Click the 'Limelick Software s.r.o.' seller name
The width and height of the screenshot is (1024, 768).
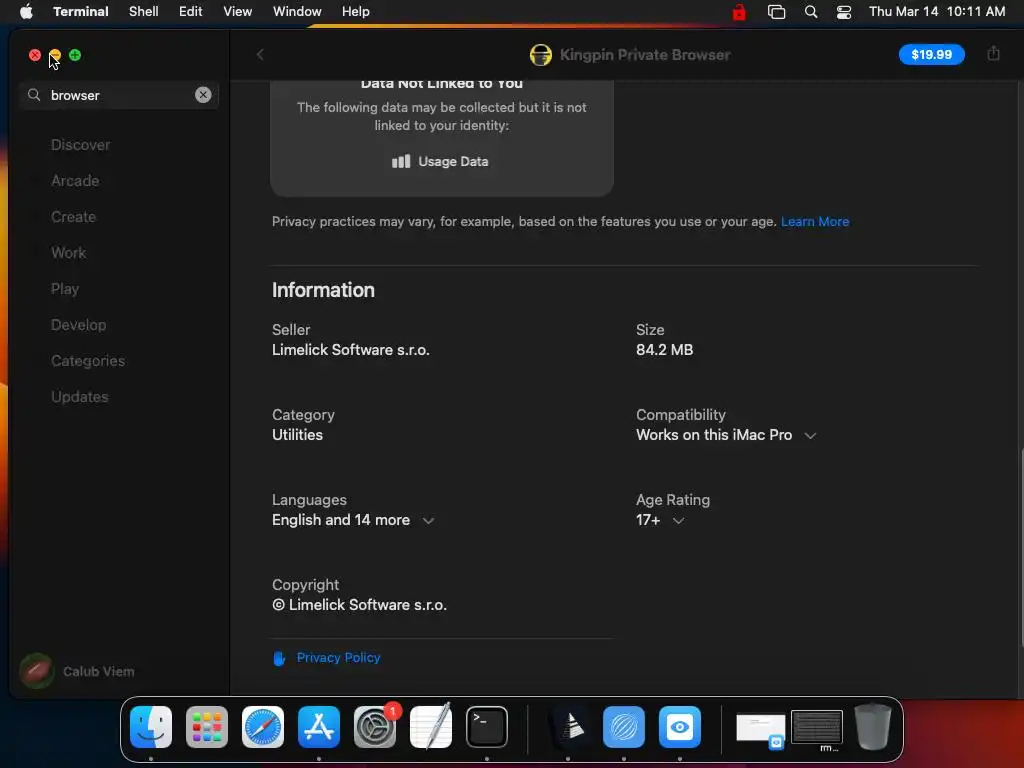[x=351, y=350]
